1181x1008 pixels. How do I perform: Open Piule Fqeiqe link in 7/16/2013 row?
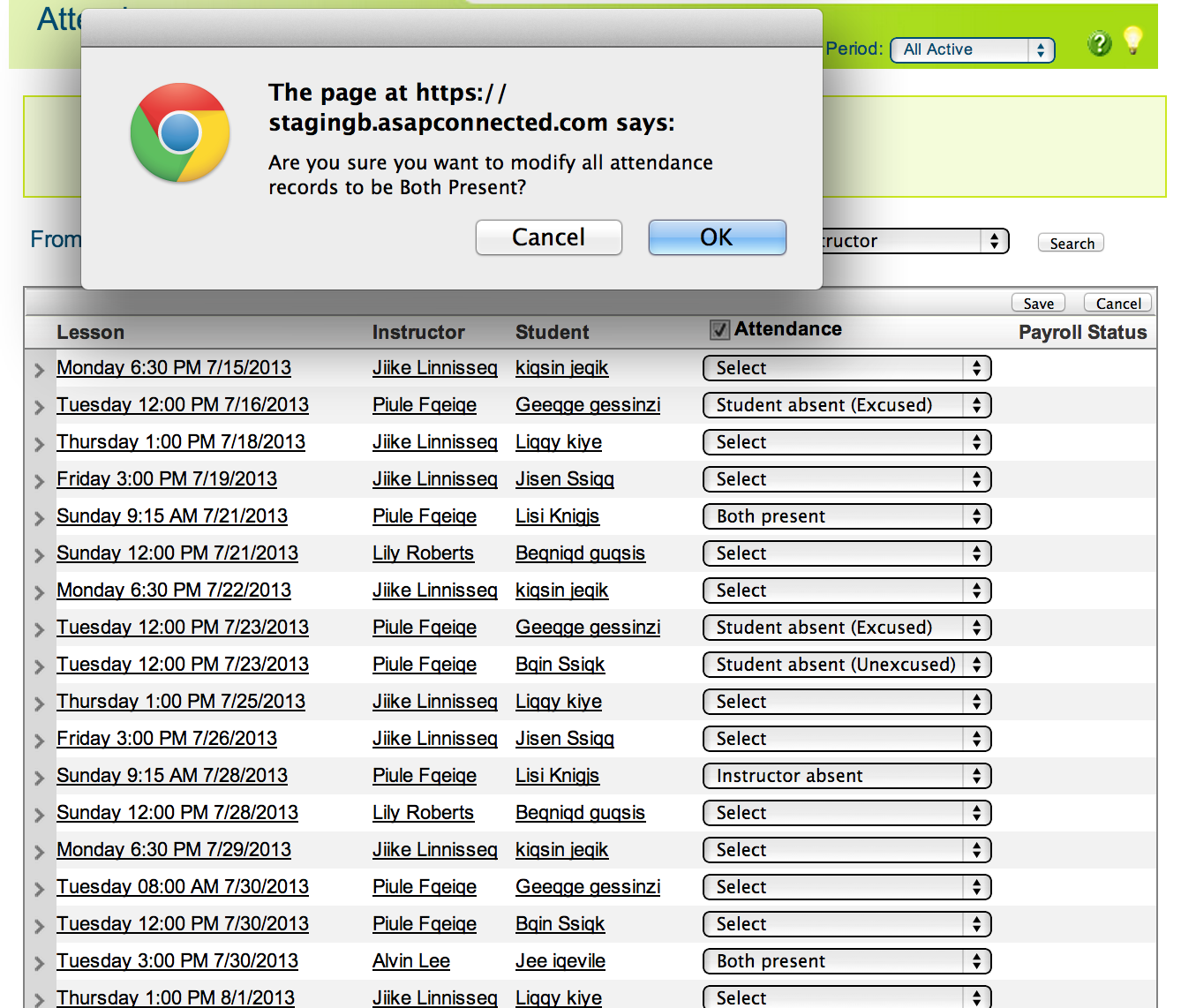(x=425, y=405)
